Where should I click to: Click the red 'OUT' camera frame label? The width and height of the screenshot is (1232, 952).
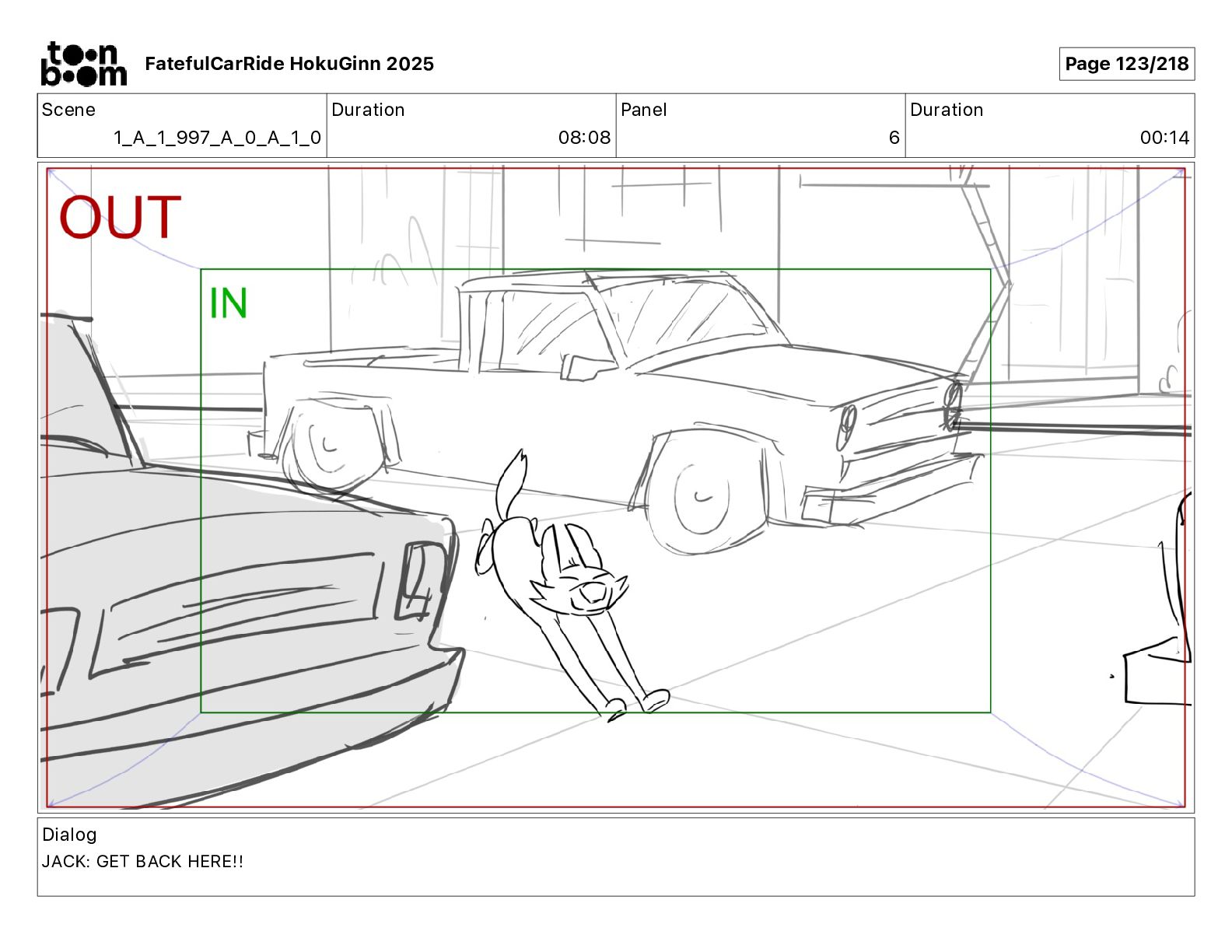point(121,217)
